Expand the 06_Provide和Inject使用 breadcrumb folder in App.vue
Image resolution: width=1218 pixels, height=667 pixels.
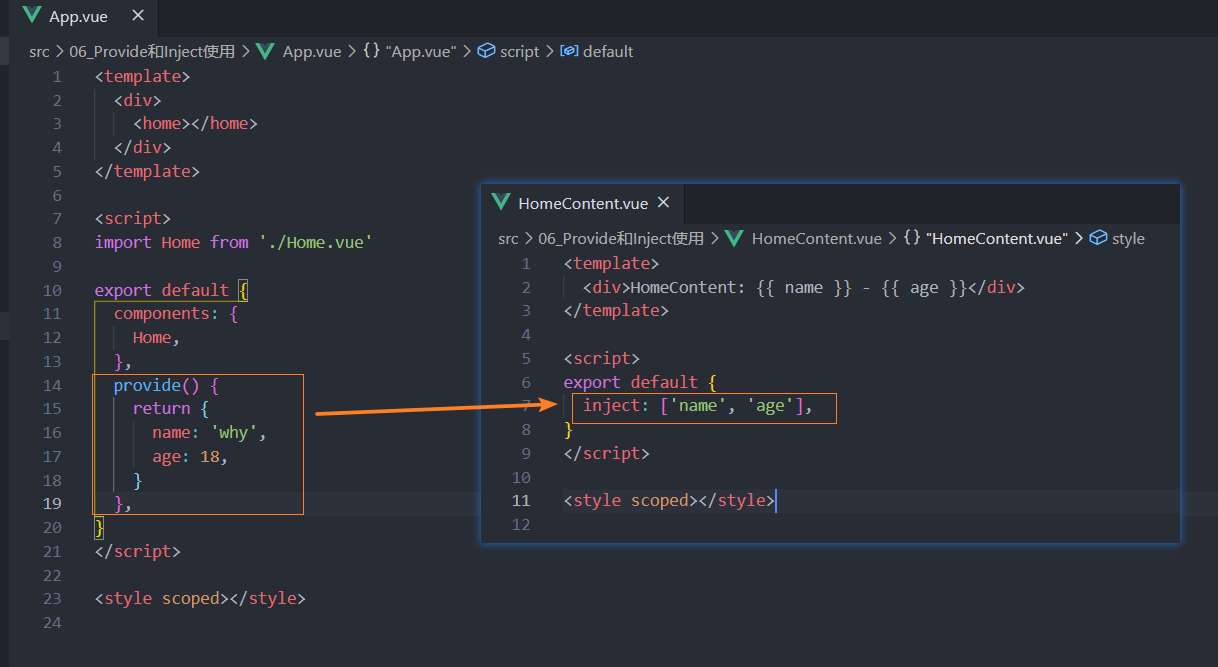(x=152, y=51)
